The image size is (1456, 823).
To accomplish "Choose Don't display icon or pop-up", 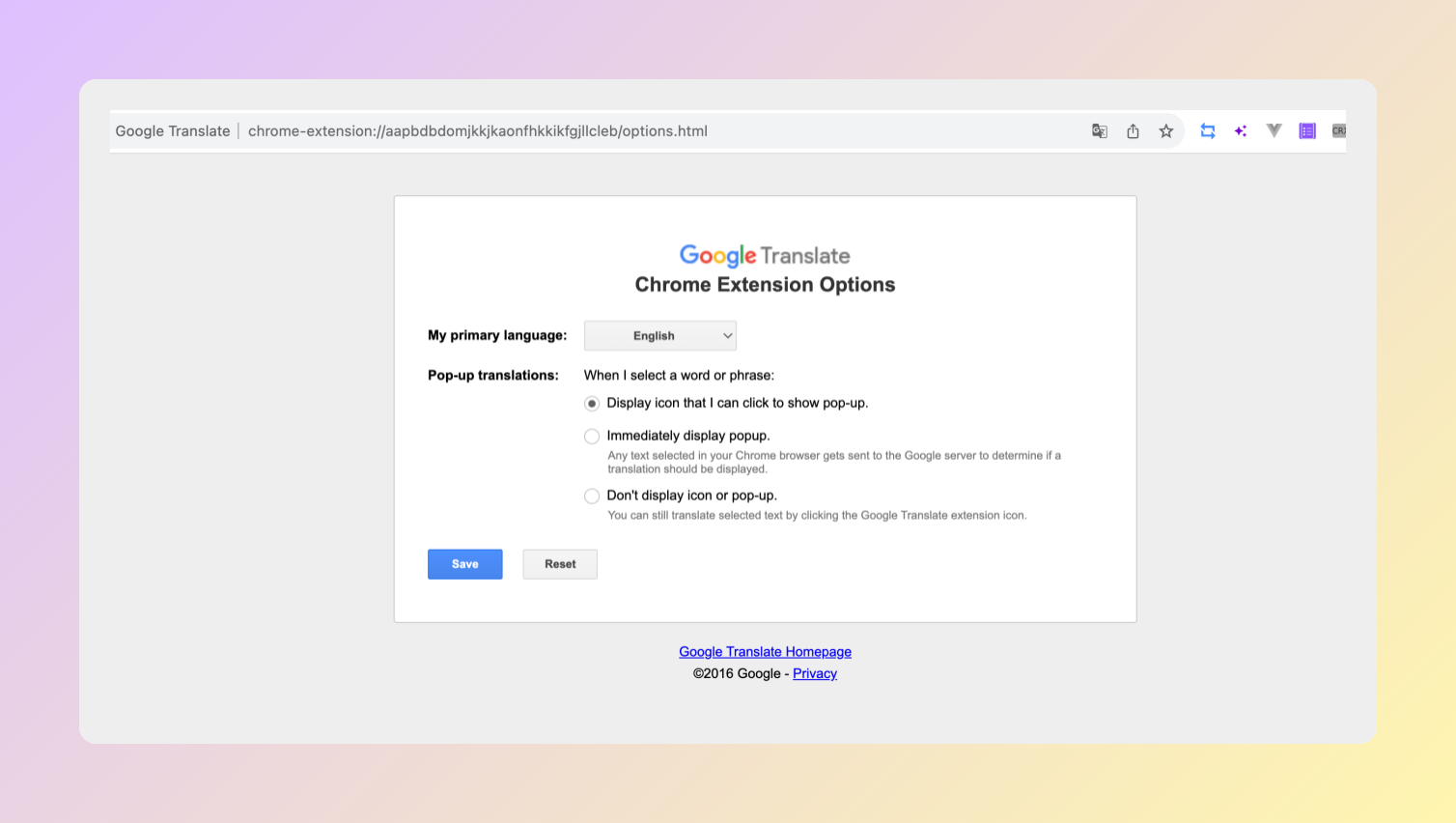I will [x=592, y=497].
